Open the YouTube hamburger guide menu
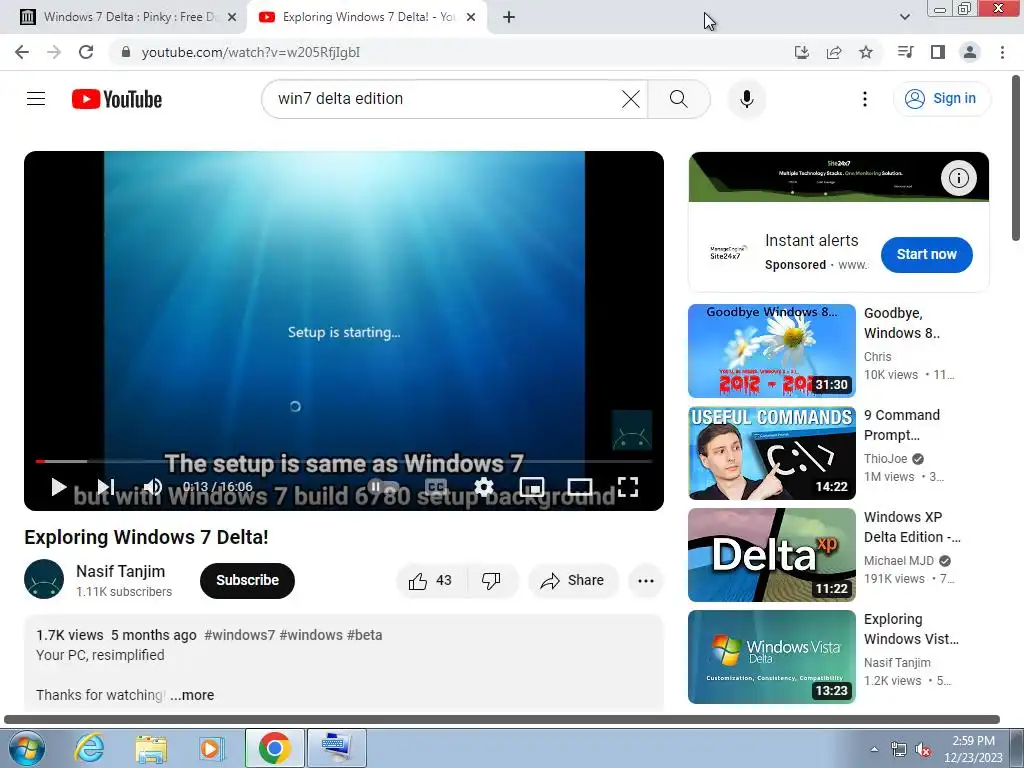This screenshot has width=1024, height=768. pos(36,99)
